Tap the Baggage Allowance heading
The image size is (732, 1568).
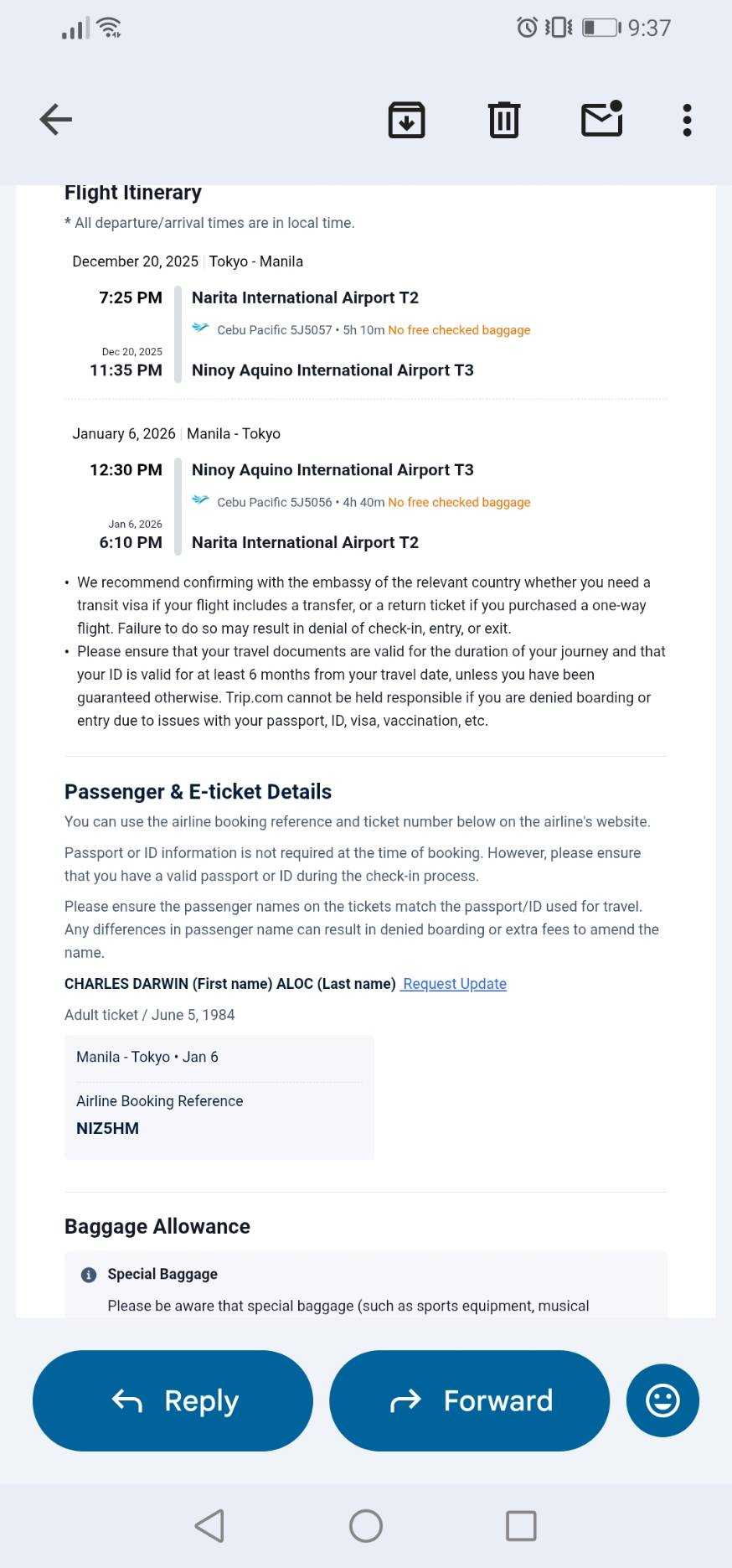click(x=157, y=1226)
